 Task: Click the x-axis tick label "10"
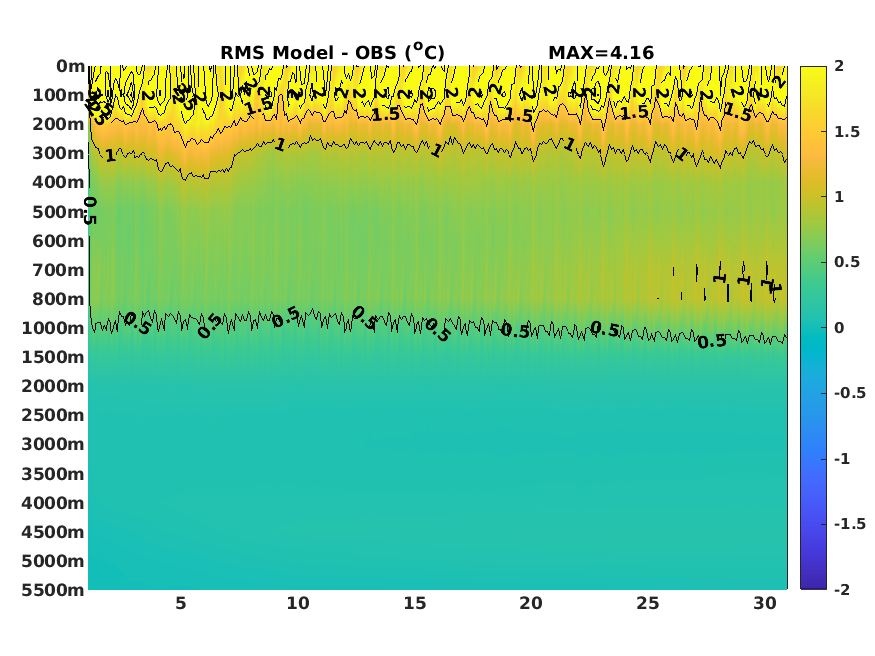tap(298, 603)
